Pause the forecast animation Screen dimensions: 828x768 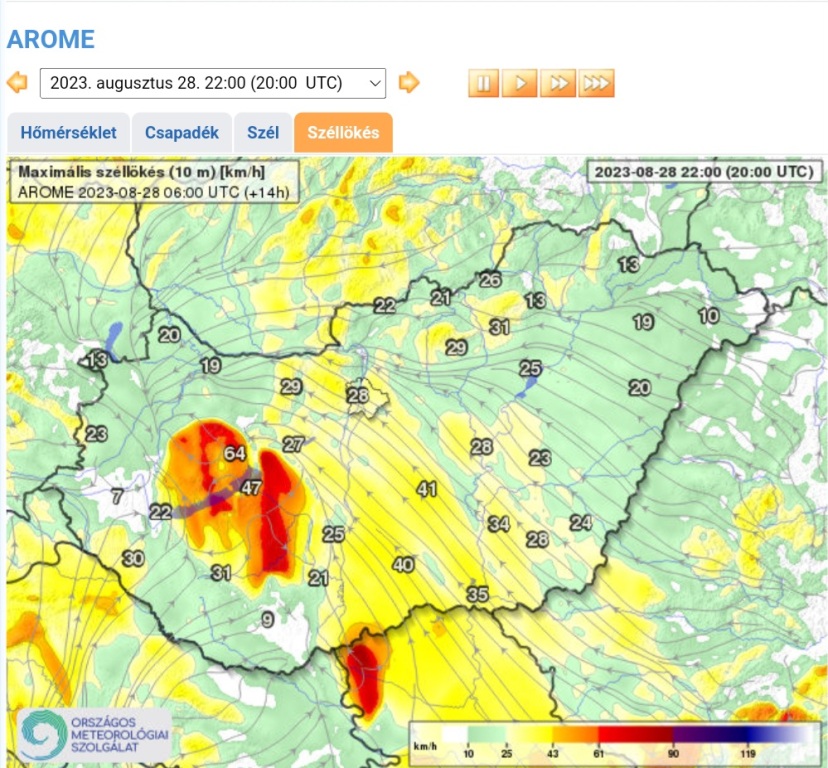point(483,83)
